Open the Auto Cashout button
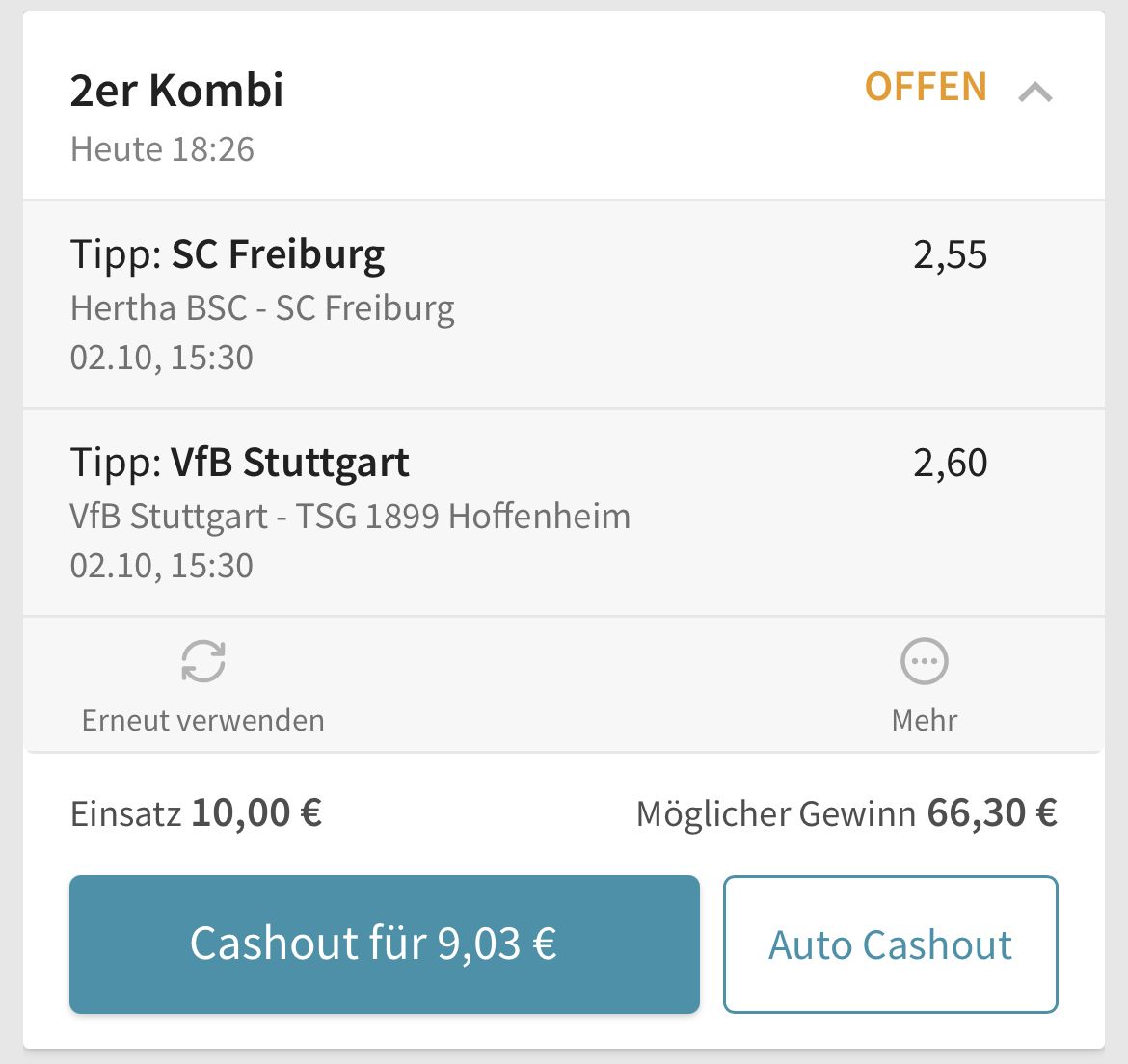 pos(891,944)
